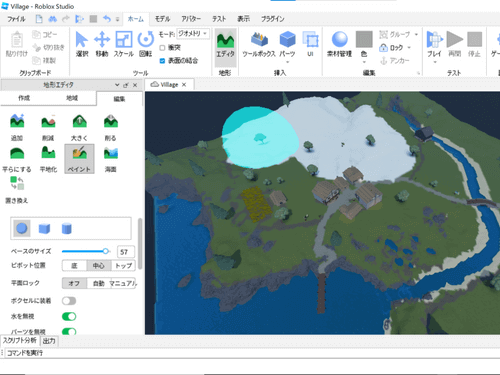The height and width of the screenshot is (375, 500).
Task: Expand the プレイ dropdown arrow
Action: pyautogui.click(x=435, y=62)
